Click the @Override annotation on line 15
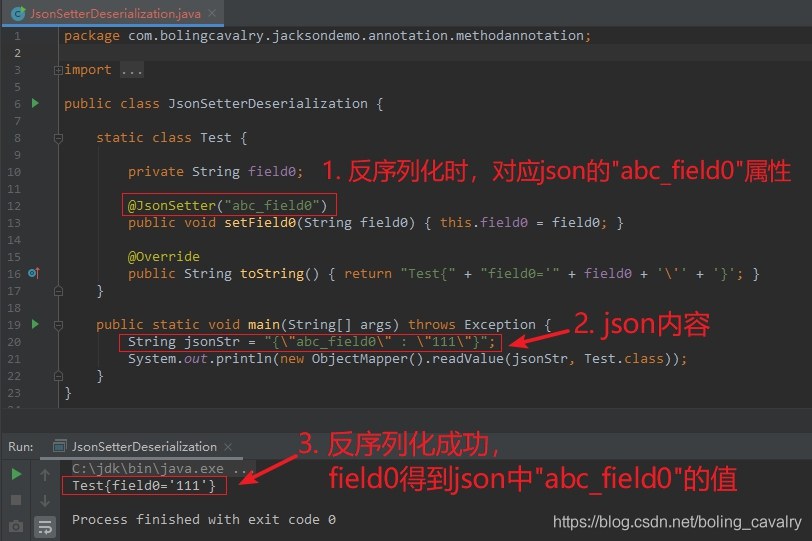 164,257
